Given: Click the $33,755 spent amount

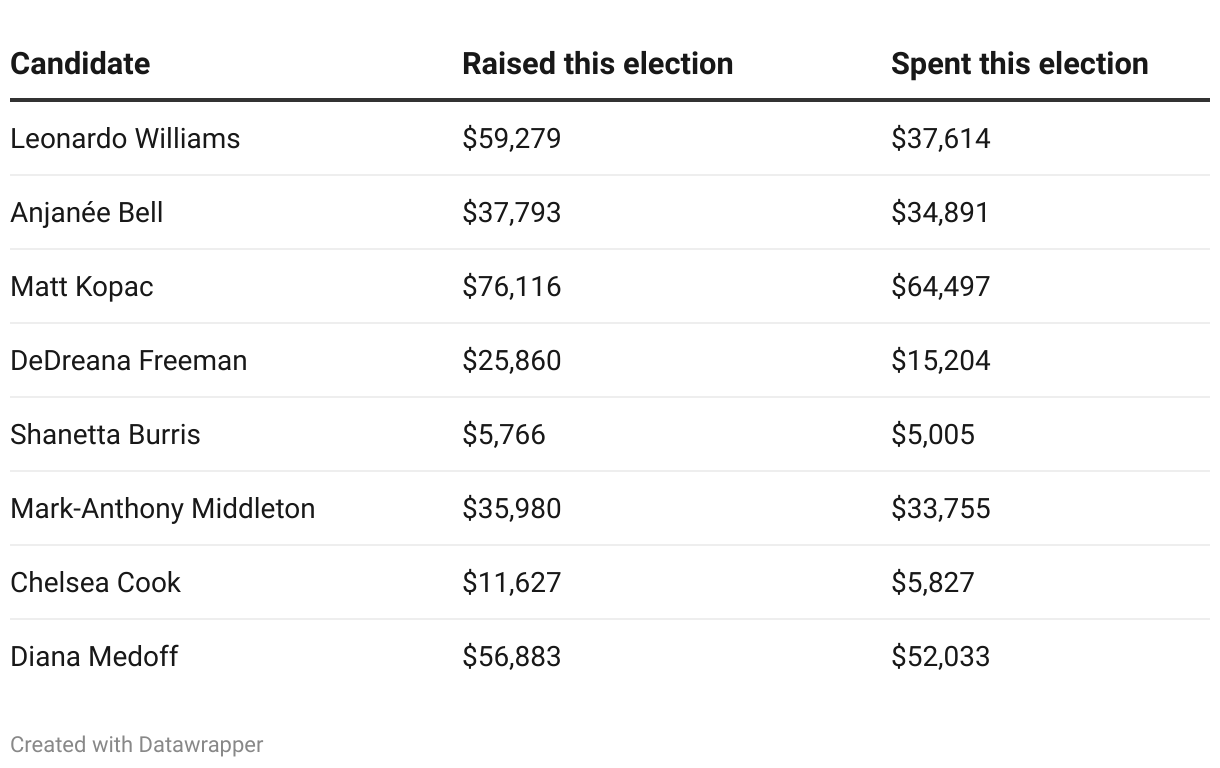Looking at the screenshot, I should [940, 508].
